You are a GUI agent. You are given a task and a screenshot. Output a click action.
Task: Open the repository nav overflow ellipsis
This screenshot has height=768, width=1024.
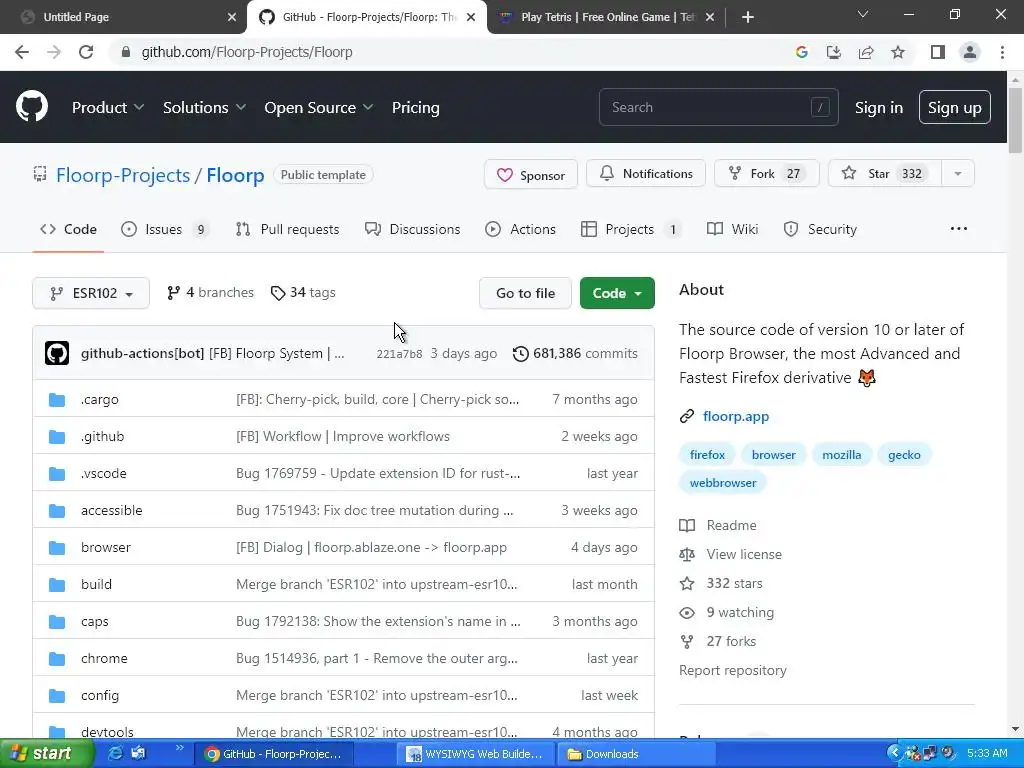click(959, 229)
